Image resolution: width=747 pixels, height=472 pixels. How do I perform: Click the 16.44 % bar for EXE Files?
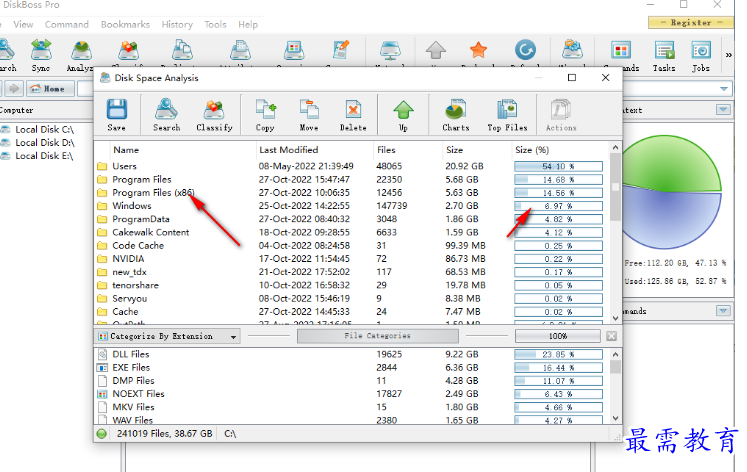558,368
